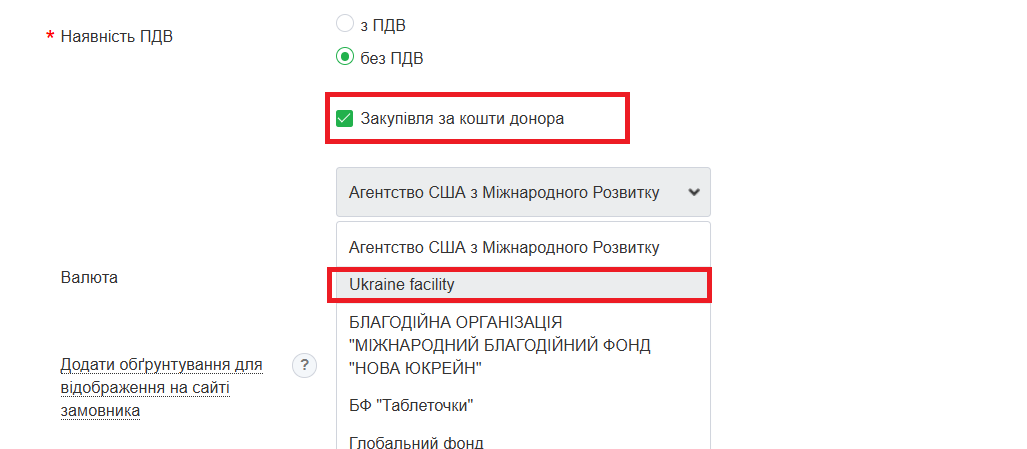Select the "НОВА ЮКРЕЙН" charity fund option
This screenshot has width=1027, height=449.
(x=500, y=345)
